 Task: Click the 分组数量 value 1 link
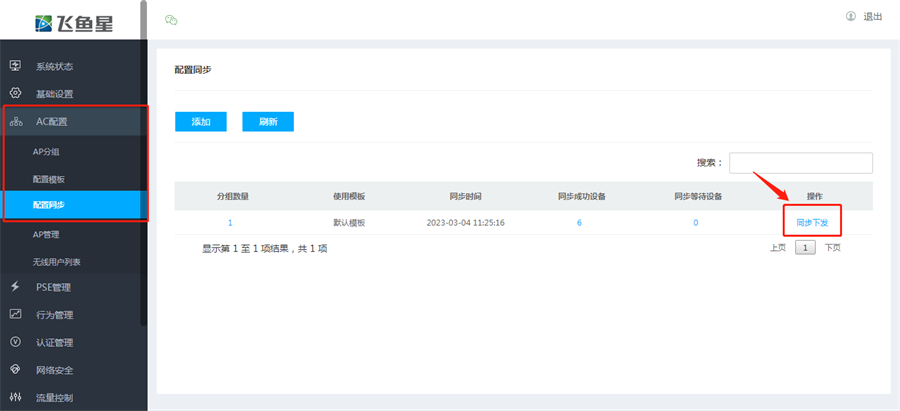230,223
